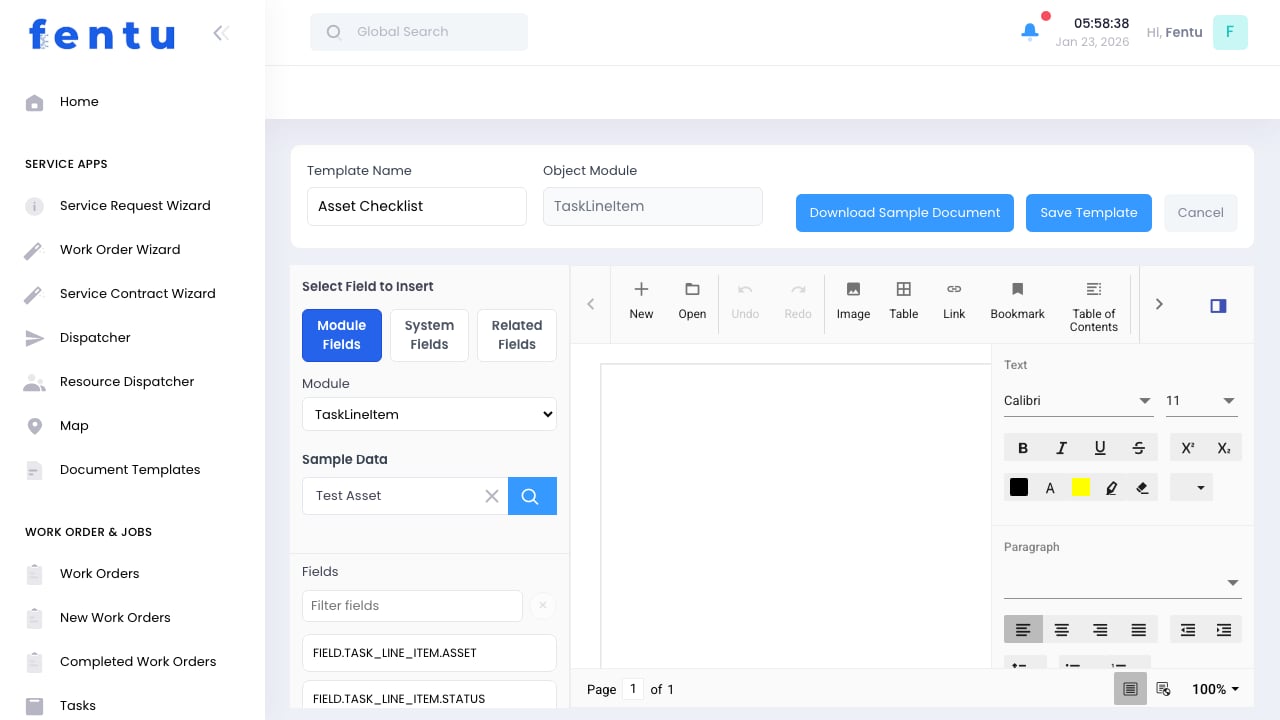Open the user avatar F menu
Viewport: 1280px width, 720px height.
click(x=1230, y=32)
